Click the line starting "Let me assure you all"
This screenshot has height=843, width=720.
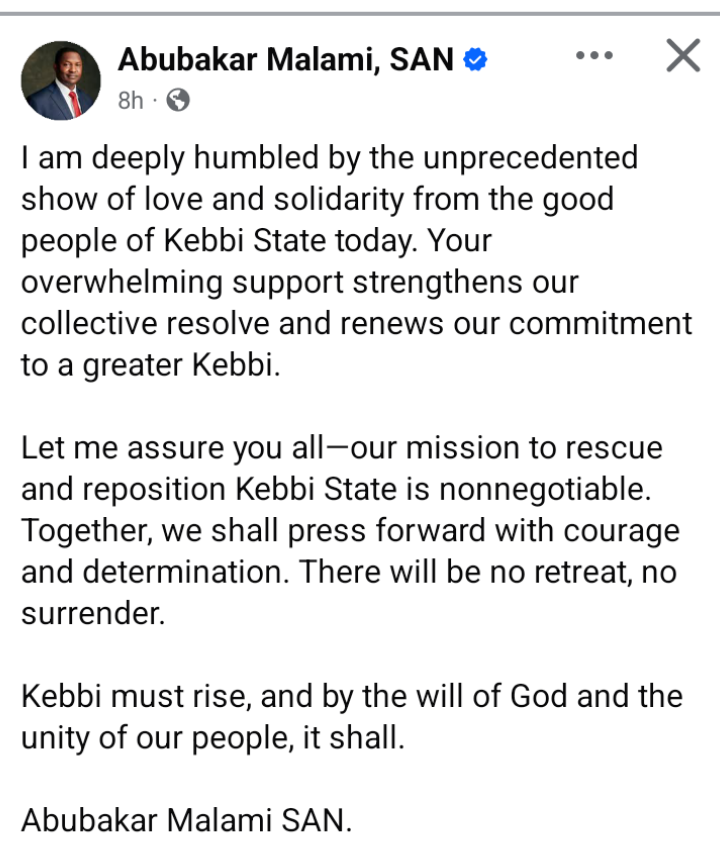tap(341, 447)
